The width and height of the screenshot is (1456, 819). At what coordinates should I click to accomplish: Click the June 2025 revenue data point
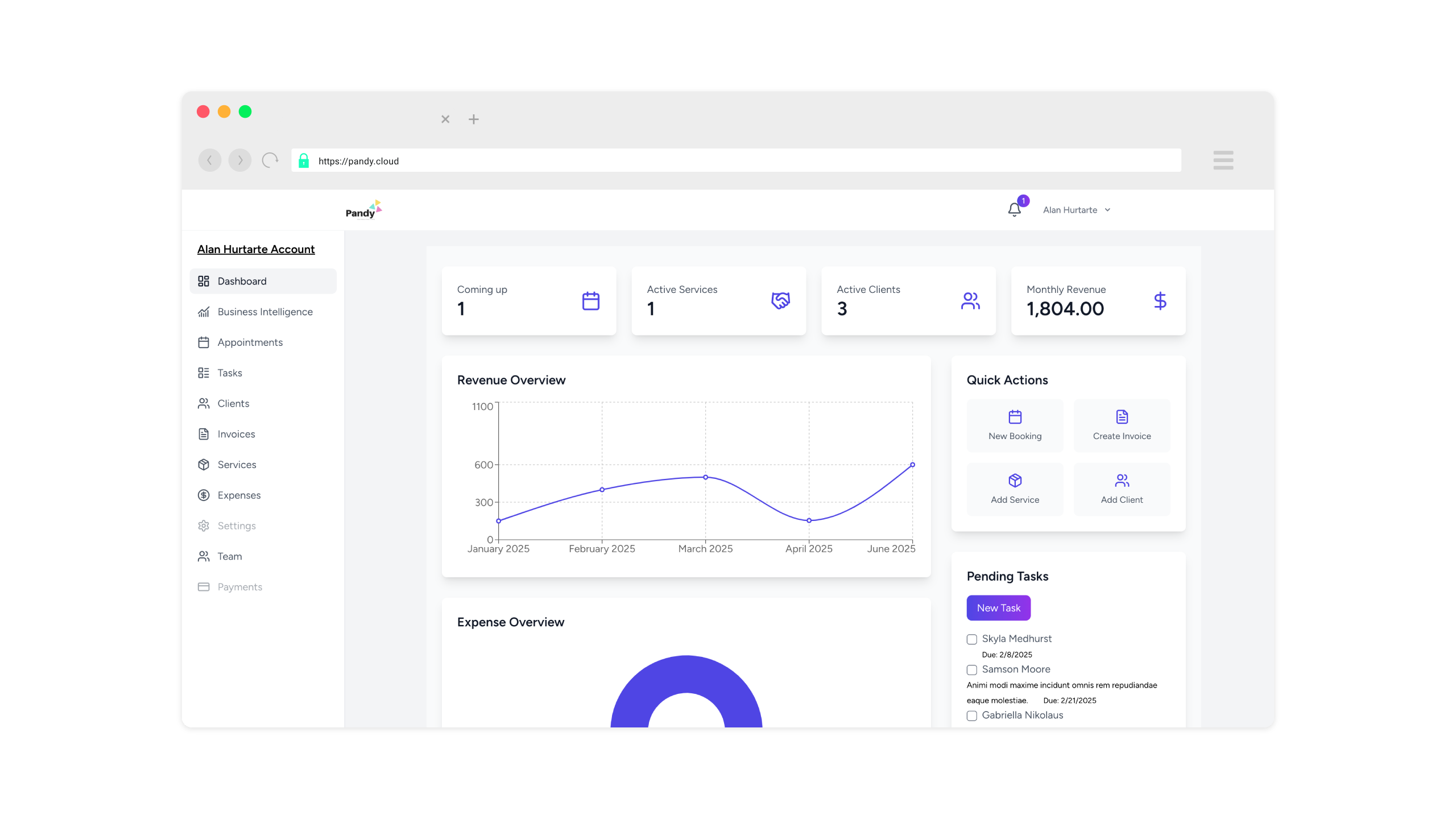pyautogui.click(x=912, y=465)
